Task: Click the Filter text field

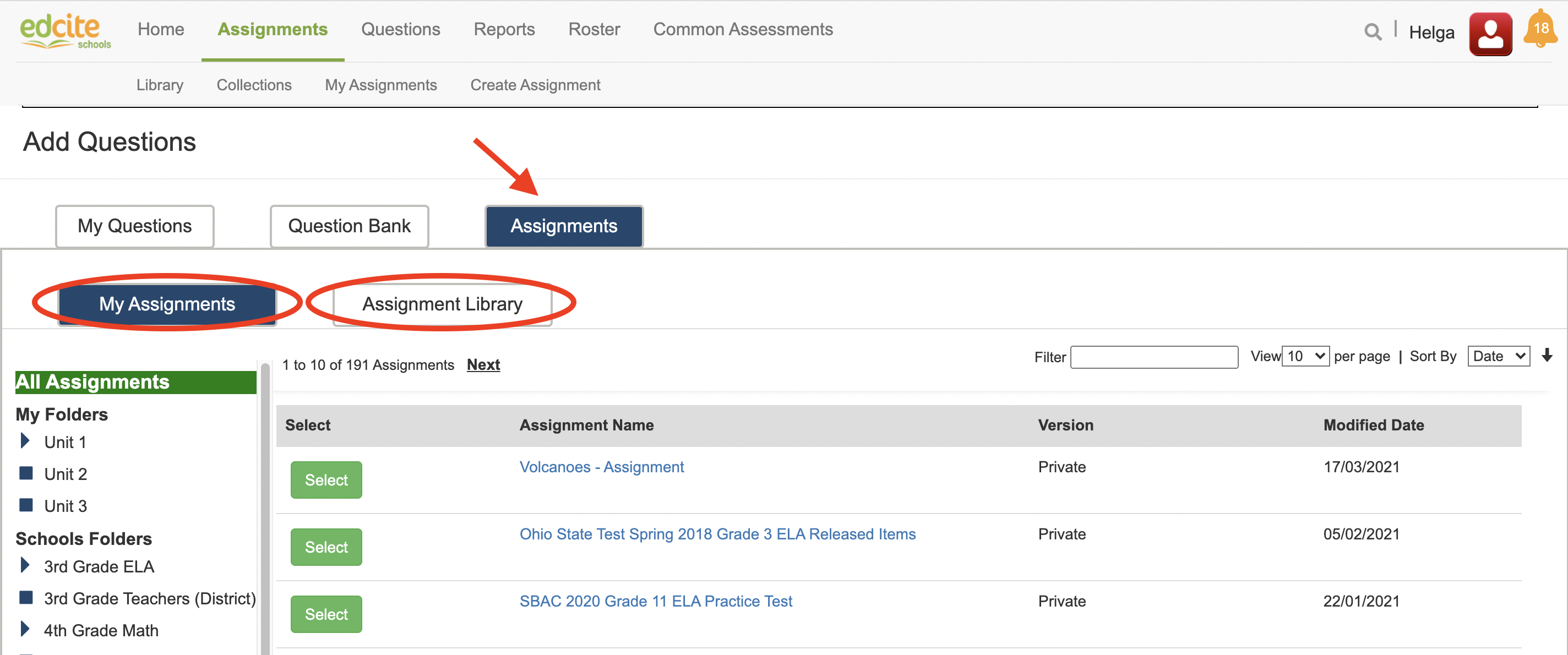Action: click(x=1153, y=357)
